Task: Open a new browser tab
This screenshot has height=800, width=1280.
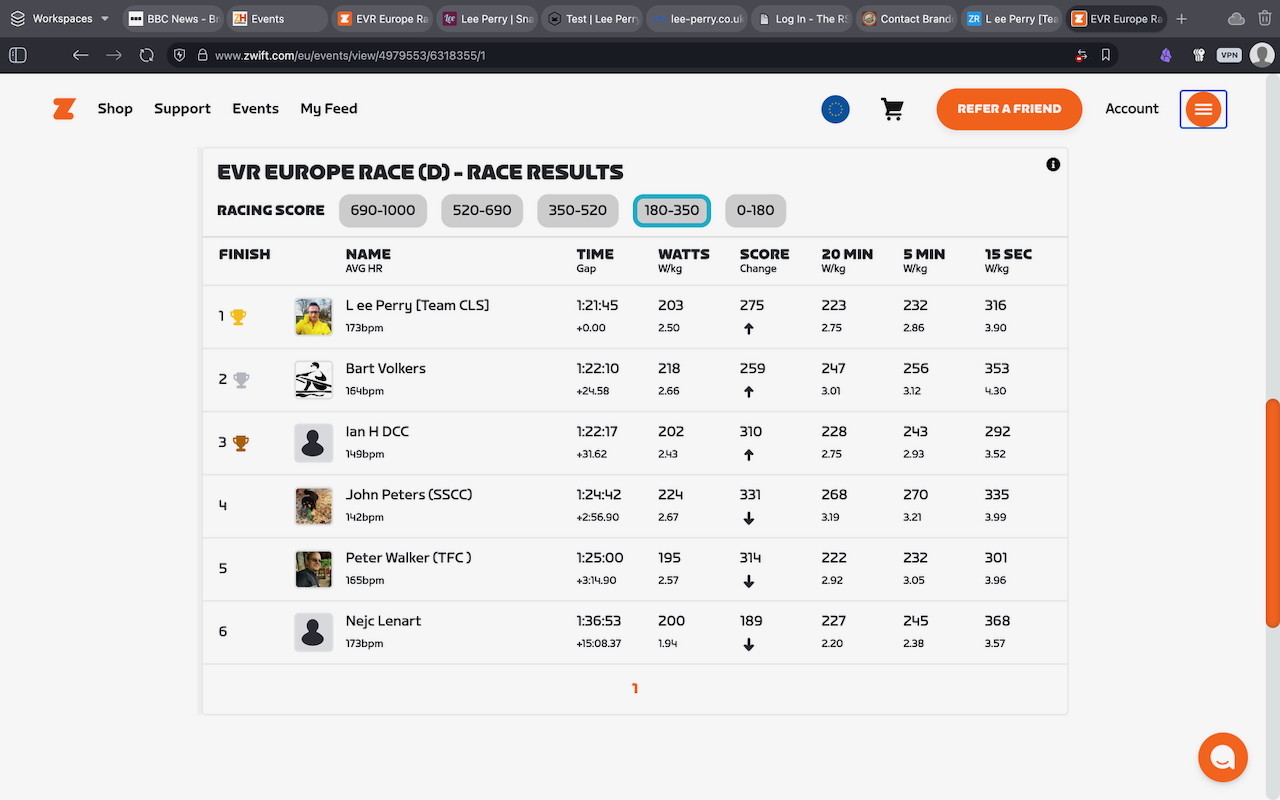Action: point(1182,19)
